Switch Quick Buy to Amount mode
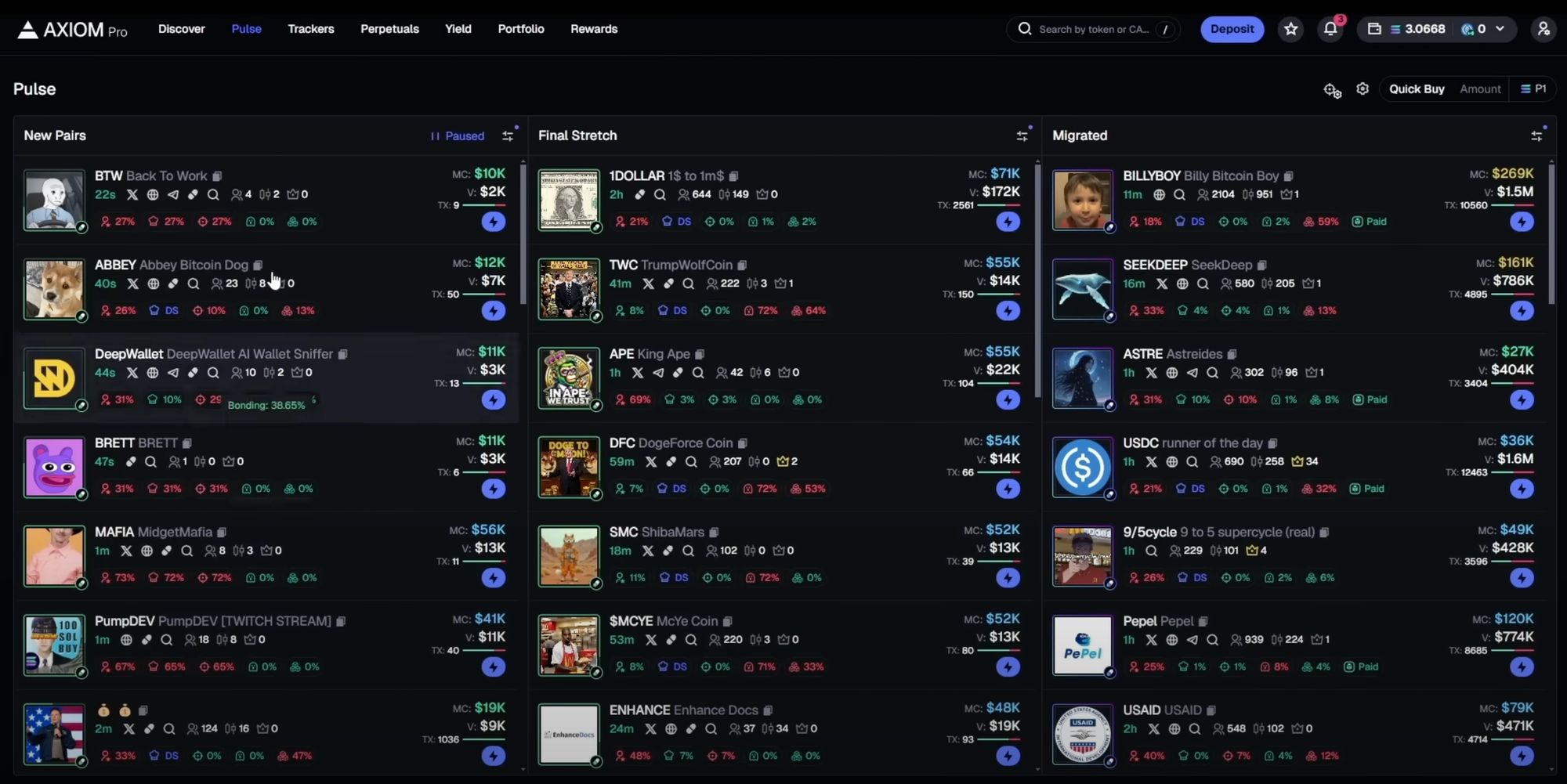Image resolution: width=1567 pixels, height=784 pixels. point(1480,89)
